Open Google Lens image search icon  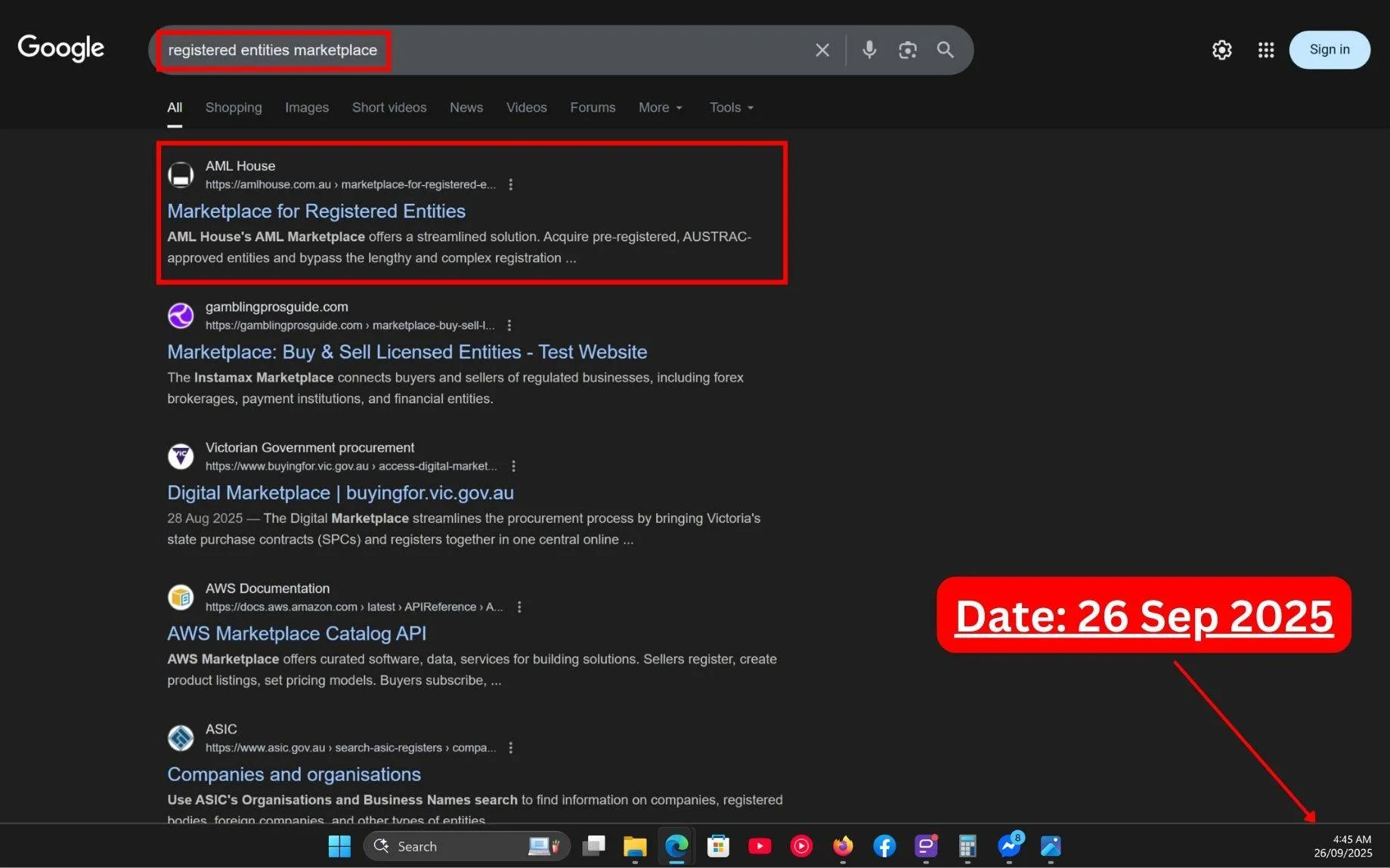(x=908, y=50)
